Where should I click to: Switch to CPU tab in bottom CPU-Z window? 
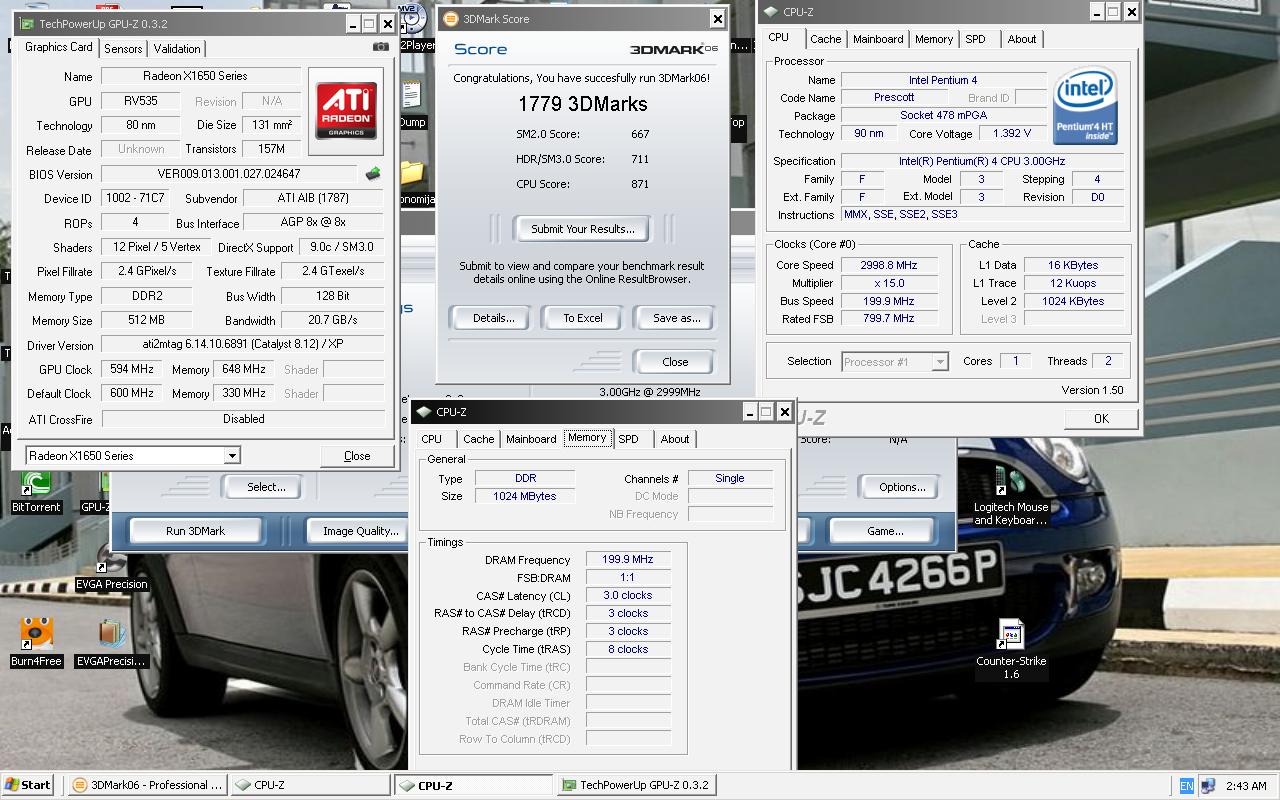432,439
